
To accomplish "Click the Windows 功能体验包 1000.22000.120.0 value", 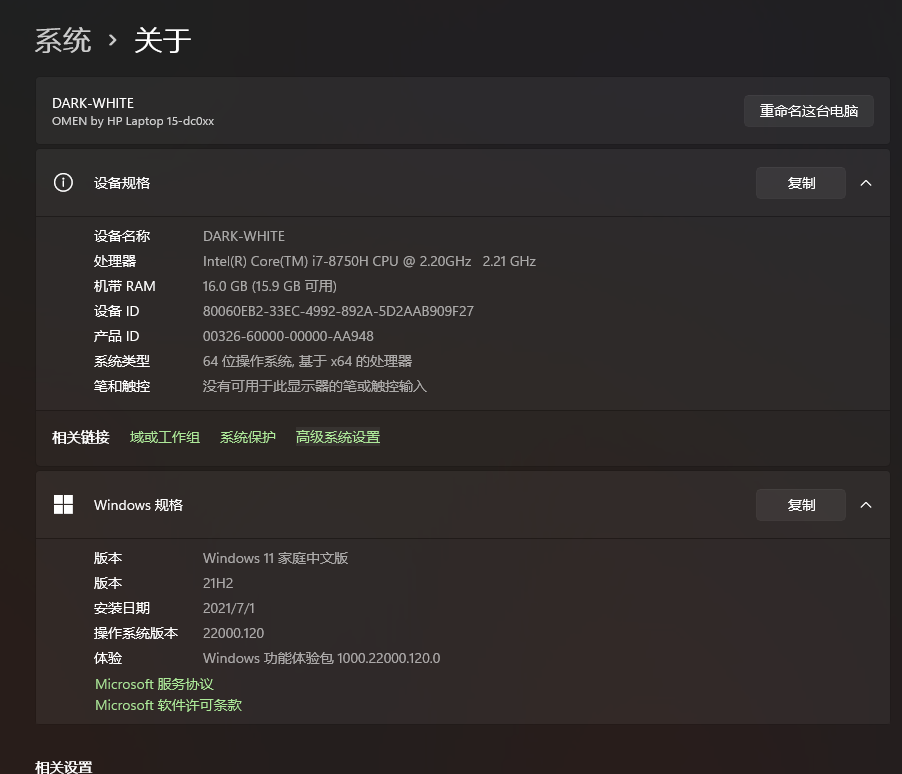I will [x=322, y=658].
